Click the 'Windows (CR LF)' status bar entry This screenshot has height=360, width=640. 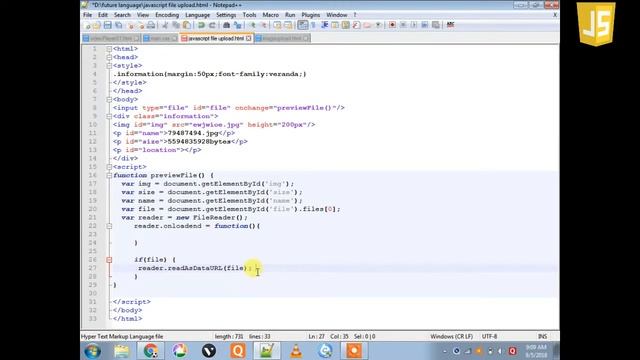tap(451, 337)
